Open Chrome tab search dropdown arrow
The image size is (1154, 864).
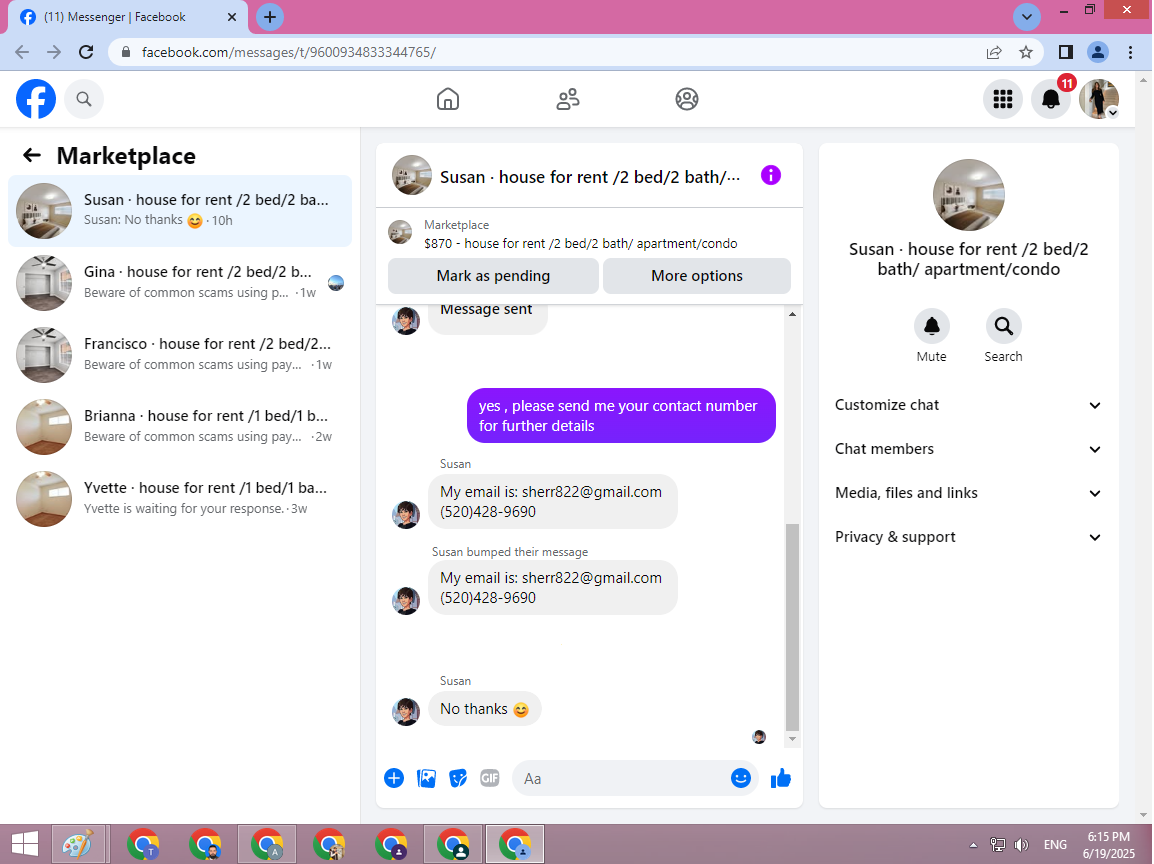coord(1026,17)
